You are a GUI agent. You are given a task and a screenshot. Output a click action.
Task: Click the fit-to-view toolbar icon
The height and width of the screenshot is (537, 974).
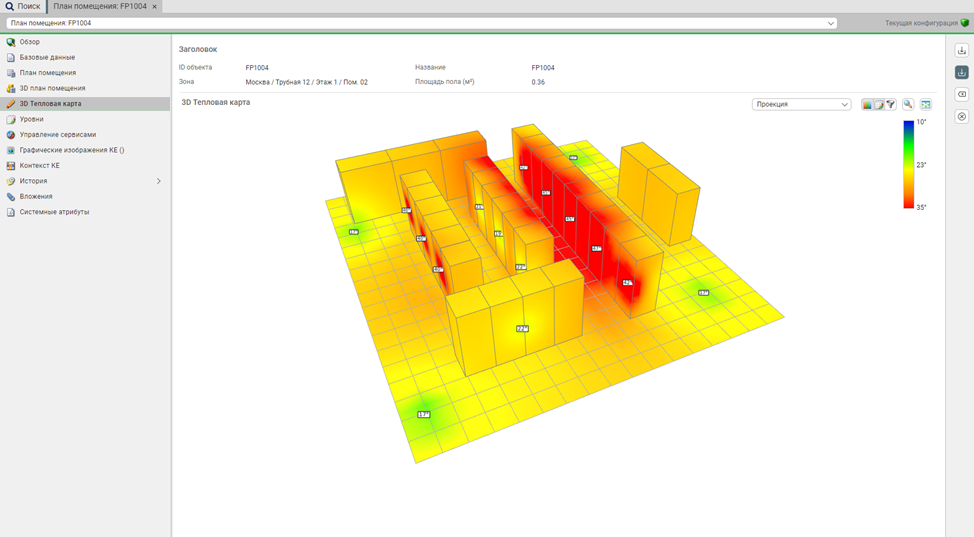tap(926, 105)
